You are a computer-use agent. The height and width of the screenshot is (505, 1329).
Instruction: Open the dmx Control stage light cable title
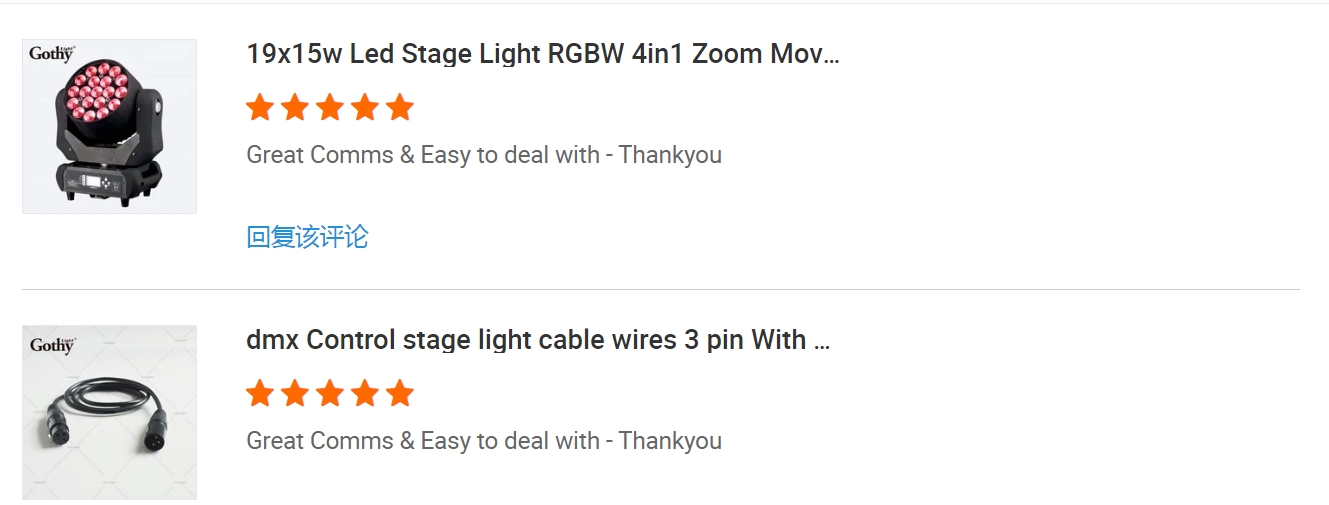point(538,340)
